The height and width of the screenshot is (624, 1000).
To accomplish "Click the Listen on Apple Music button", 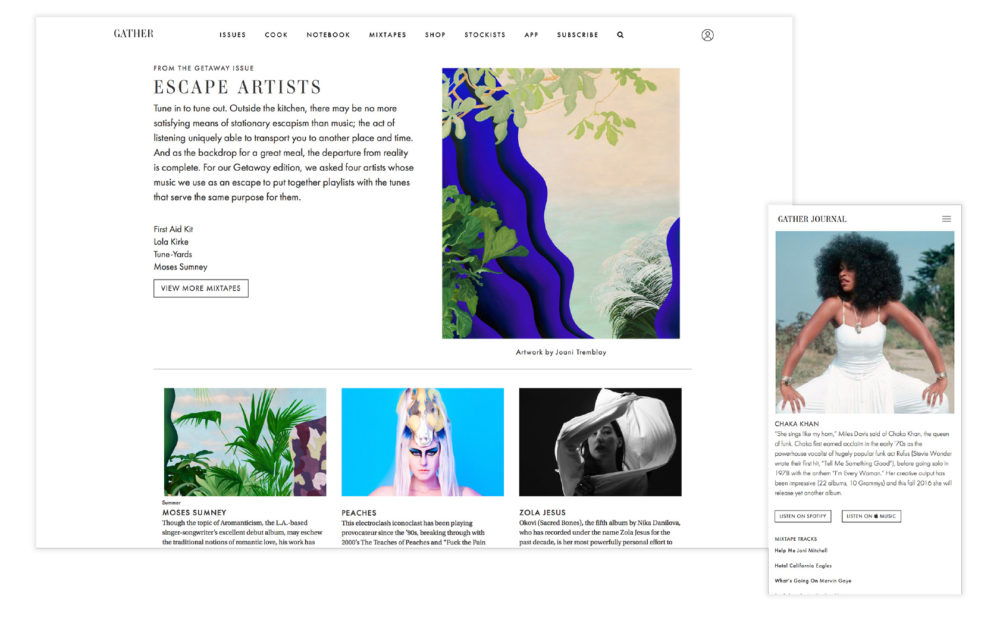I will click(871, 516).
